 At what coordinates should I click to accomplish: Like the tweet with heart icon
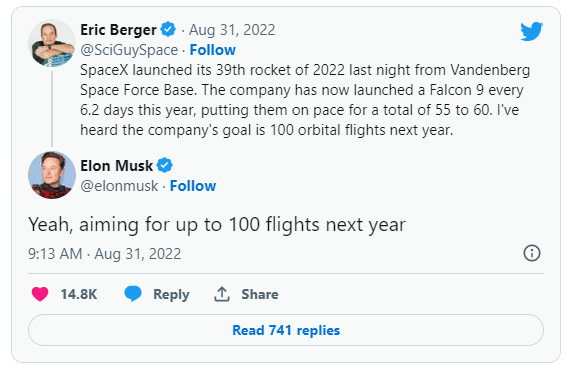40,294
